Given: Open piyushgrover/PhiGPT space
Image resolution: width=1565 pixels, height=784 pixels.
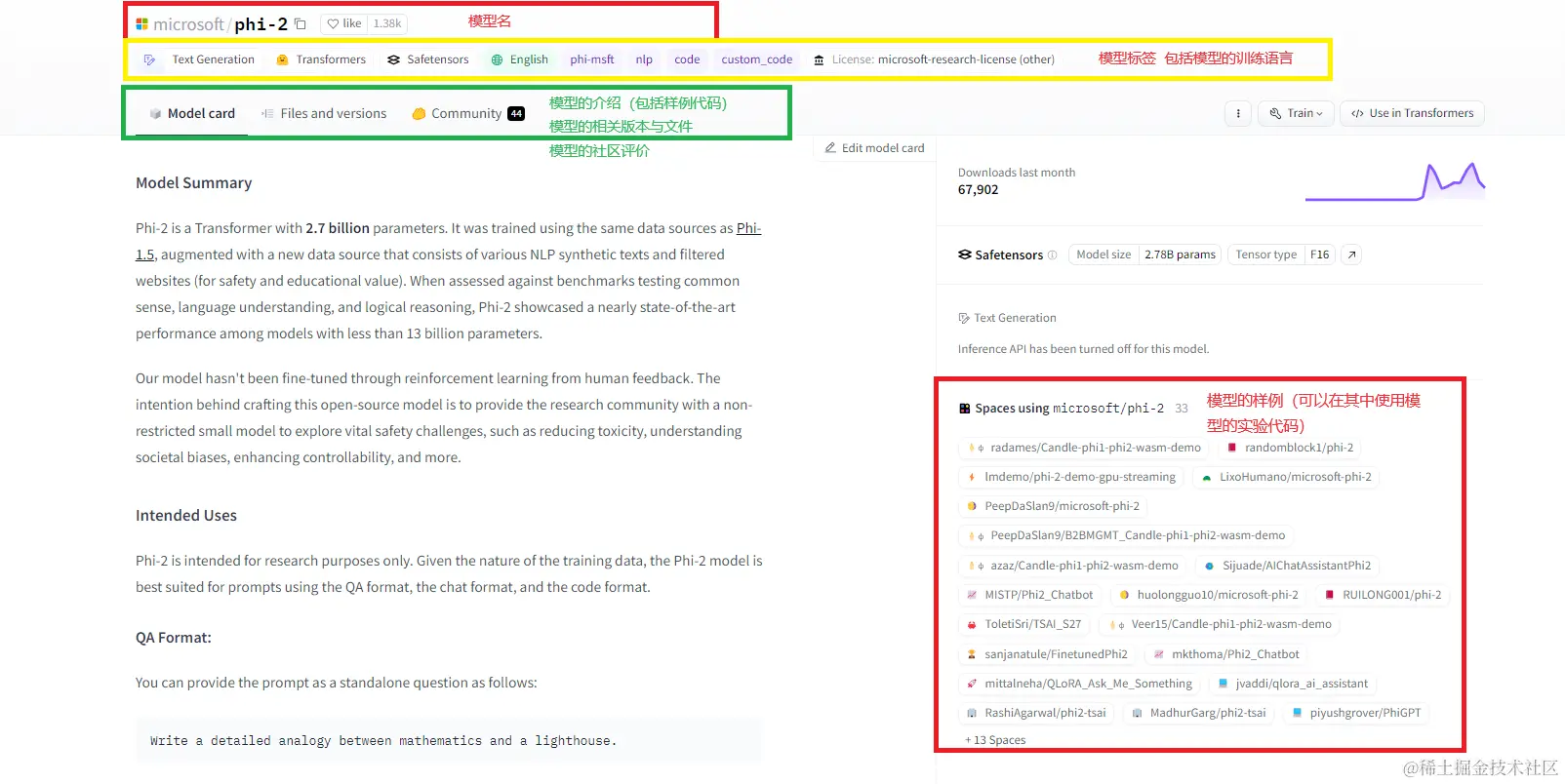Looking at the screenshot, I should [1355, 713].
